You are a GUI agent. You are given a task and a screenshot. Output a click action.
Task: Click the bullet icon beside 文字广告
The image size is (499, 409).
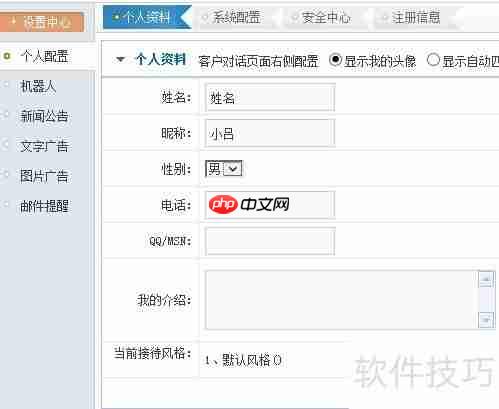tap(6, 144)
